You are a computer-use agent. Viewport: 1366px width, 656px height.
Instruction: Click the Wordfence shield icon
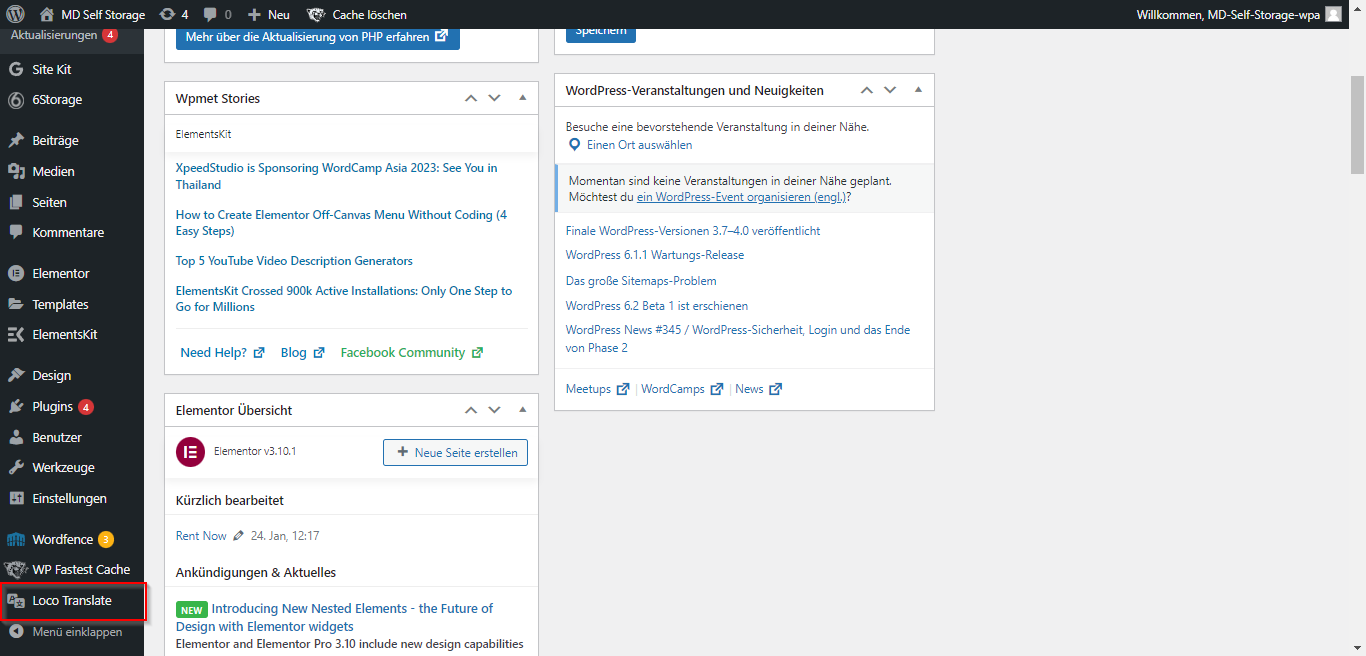click(16, 539)
